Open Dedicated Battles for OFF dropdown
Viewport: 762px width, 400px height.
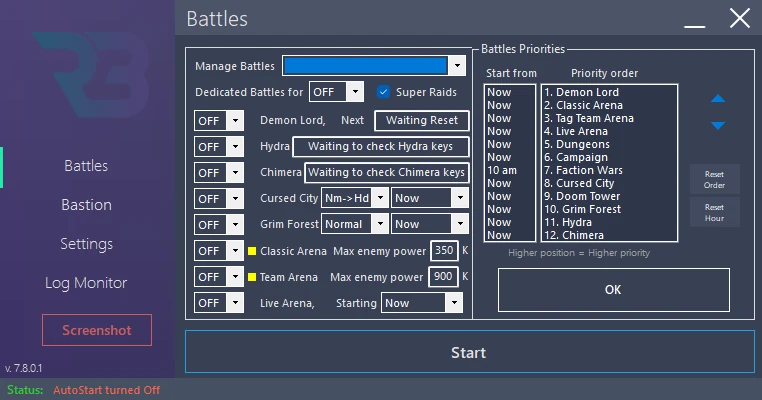pyautogui.click(x=336, y=92)
